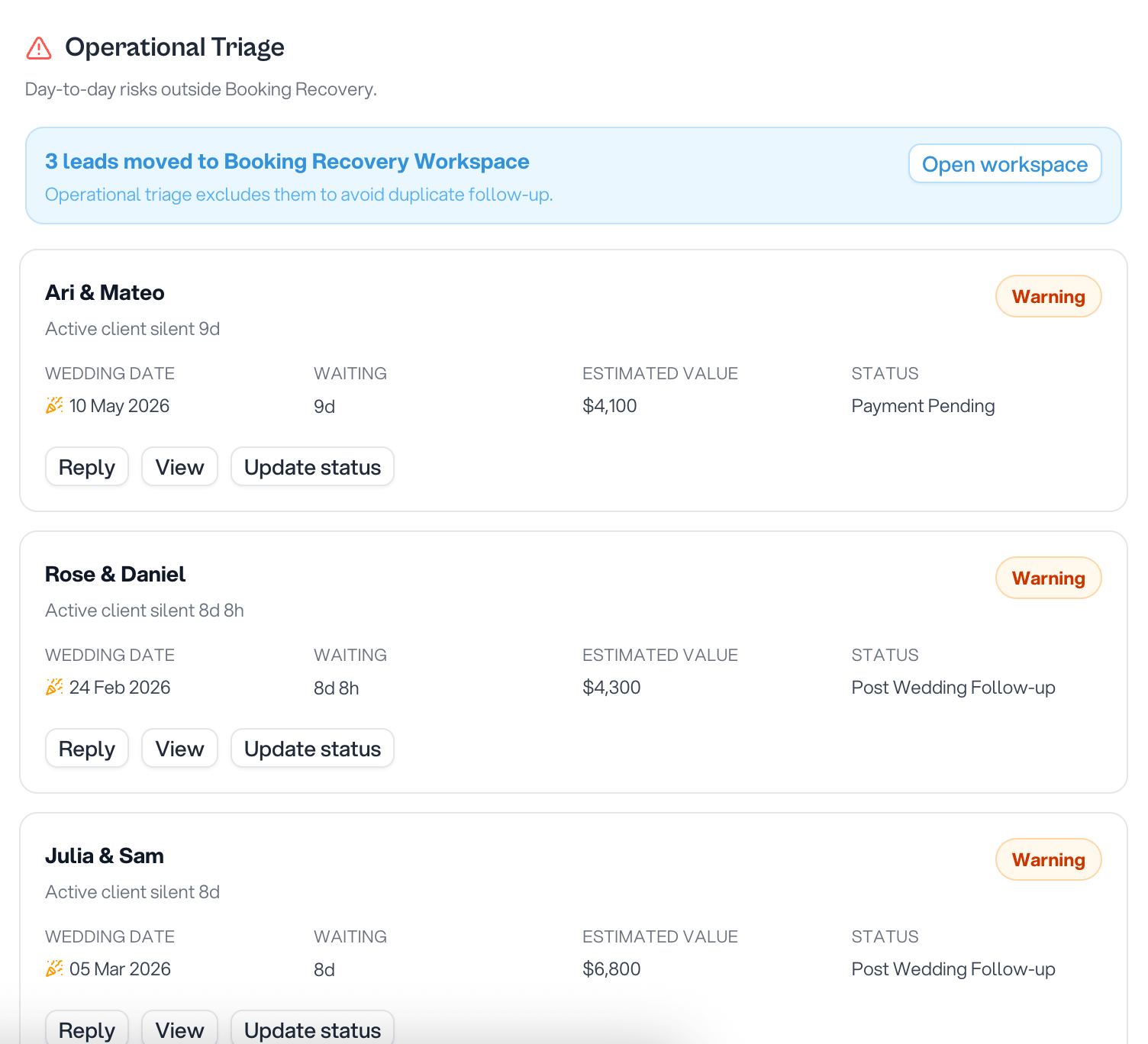Click the celebration icon beside 24 Feb 2026

[53, 687]
